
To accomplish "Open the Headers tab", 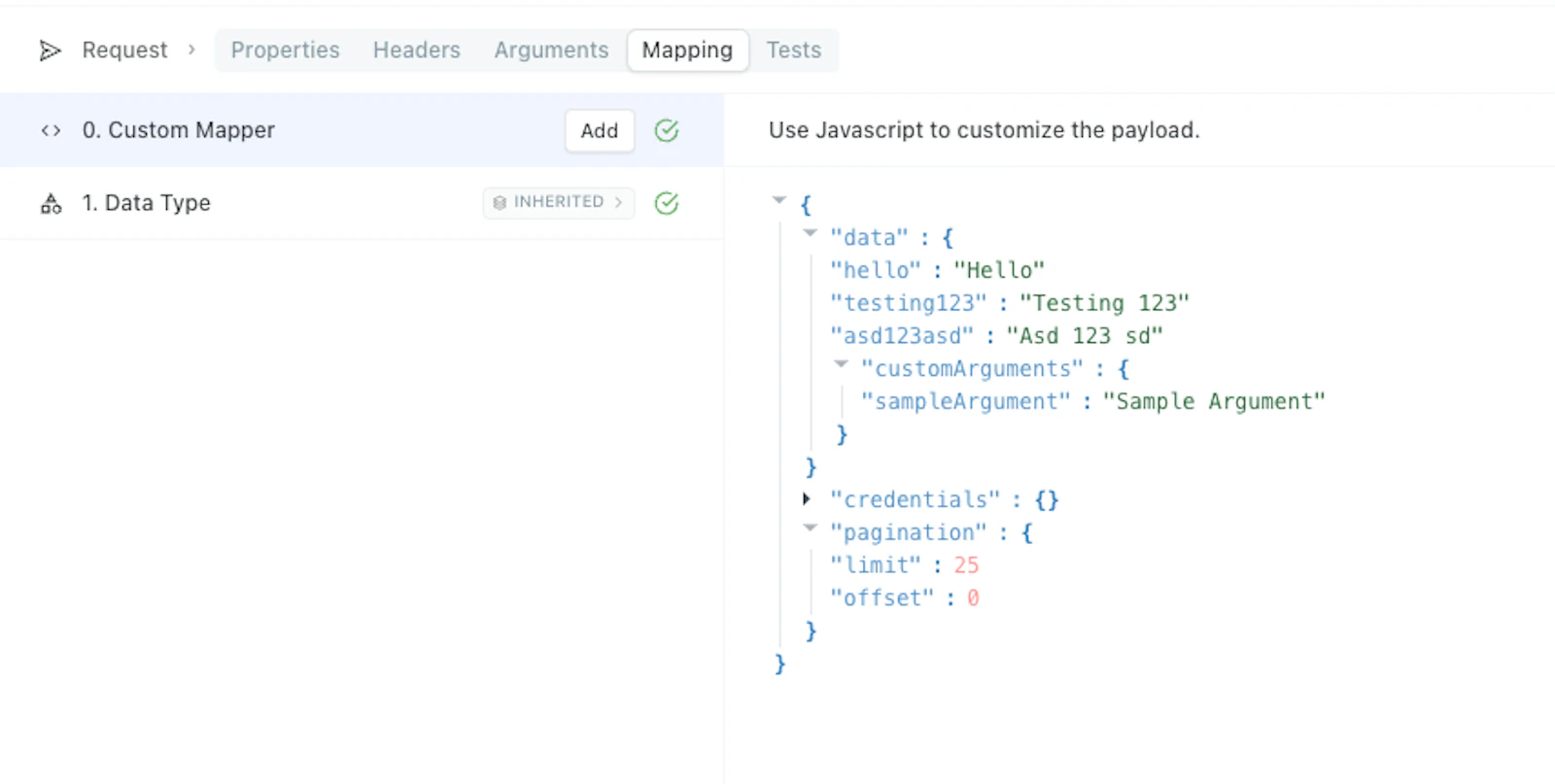I will point(417,50).
